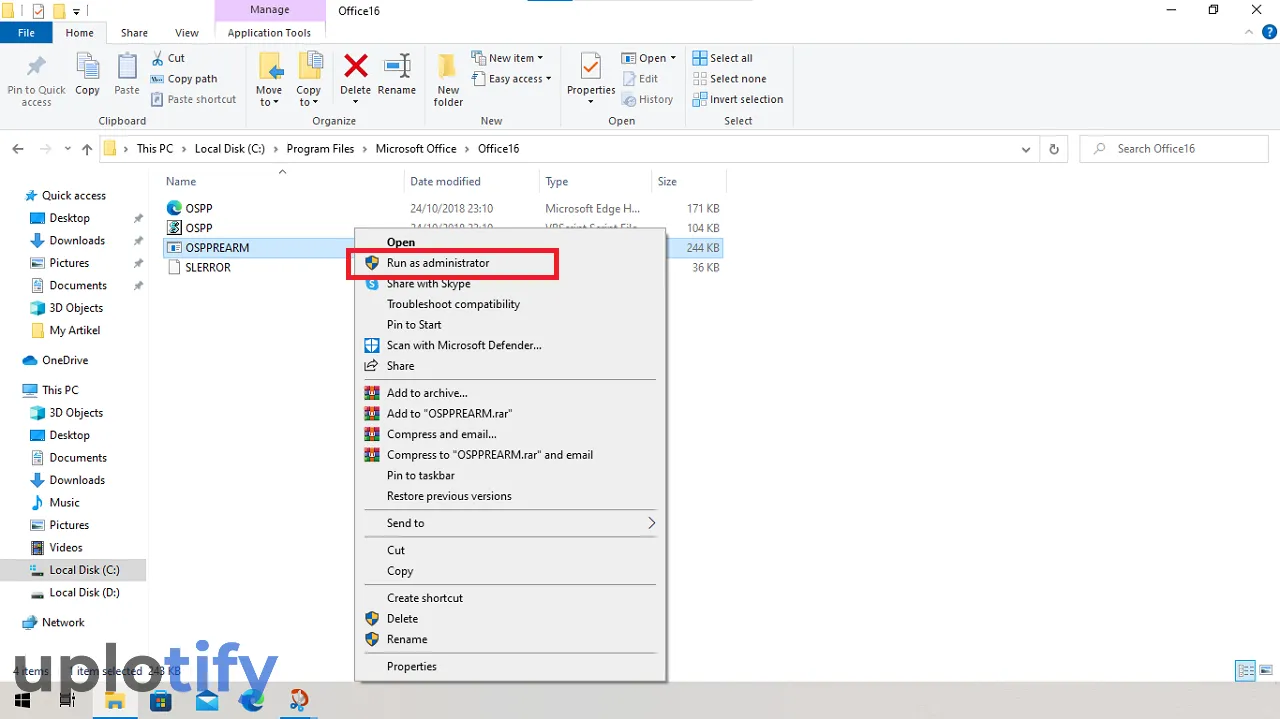Image resolution: width=1280 pixels, height=719 pixels.
Task: Click the Help question mark icon
Action: pos(1270,33)
